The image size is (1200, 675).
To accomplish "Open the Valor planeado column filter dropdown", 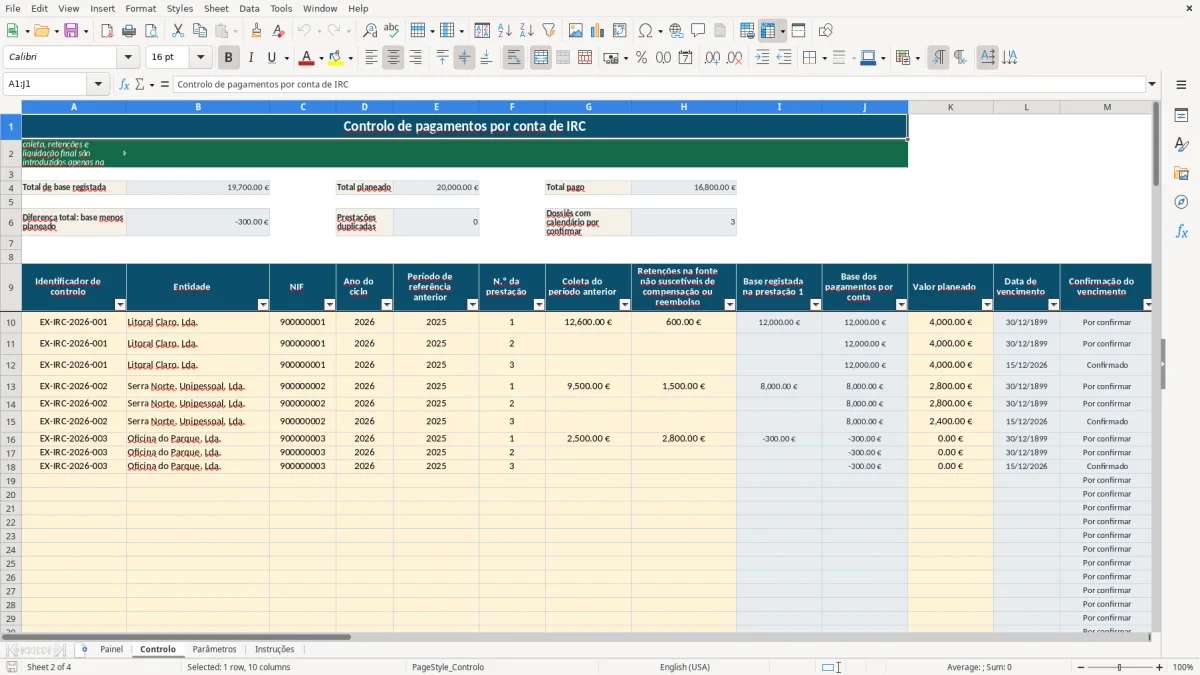I will 987,305.
